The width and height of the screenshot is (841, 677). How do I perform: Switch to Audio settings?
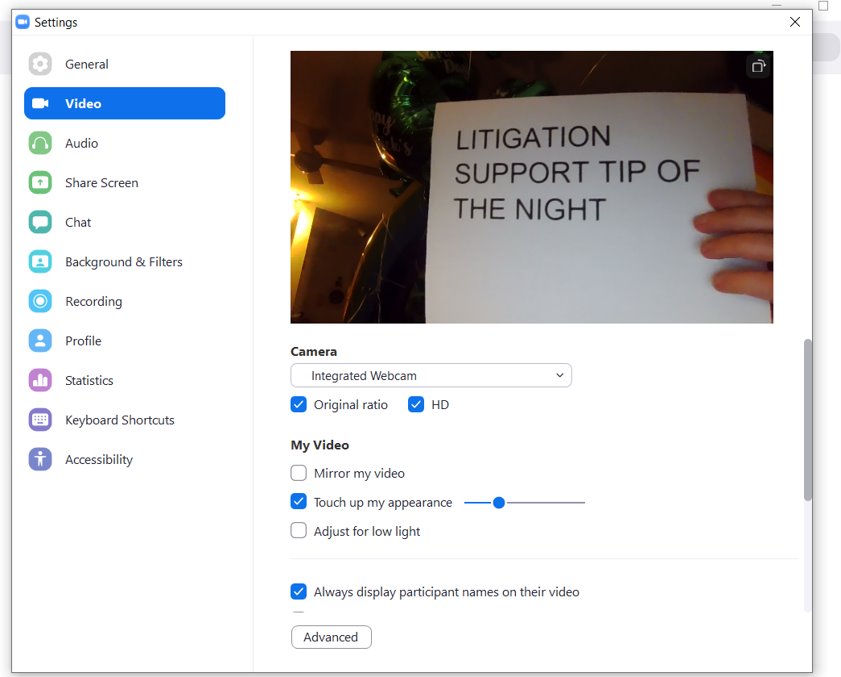pyautogui.click(x=124, y=143)
